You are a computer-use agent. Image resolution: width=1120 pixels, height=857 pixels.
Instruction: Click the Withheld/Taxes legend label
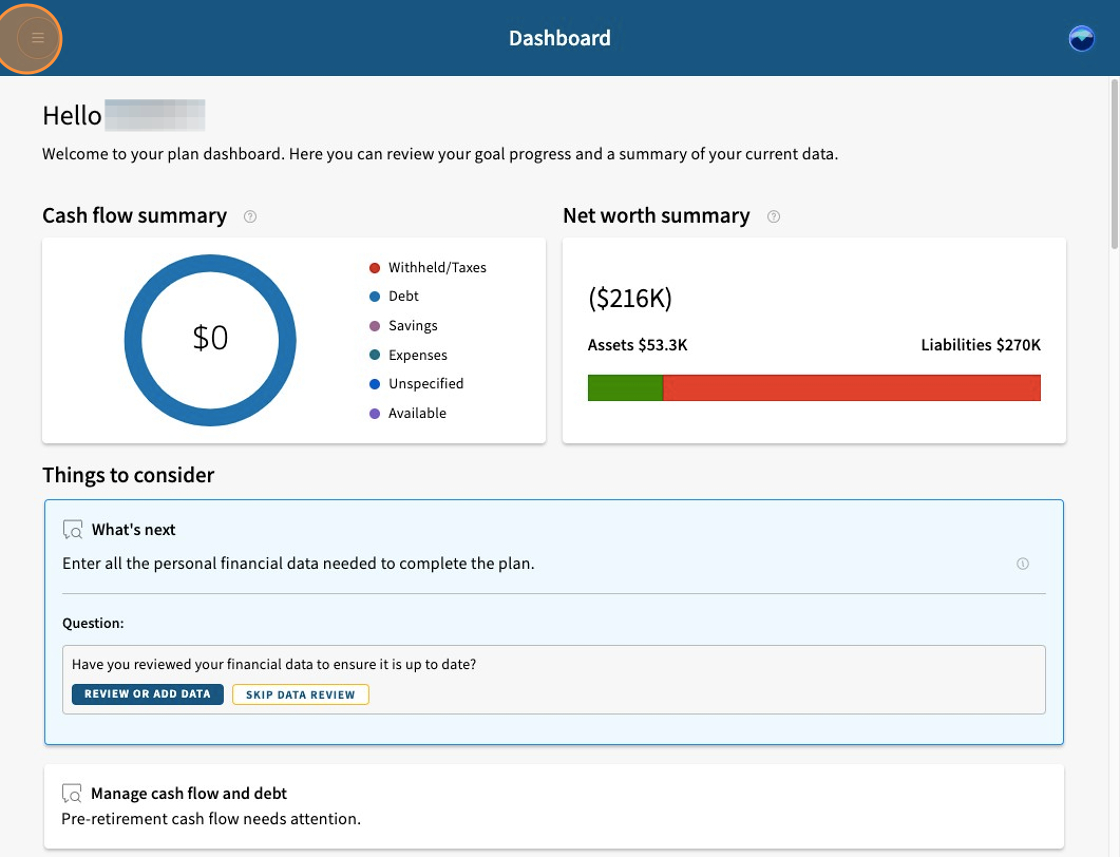(437, 268)
